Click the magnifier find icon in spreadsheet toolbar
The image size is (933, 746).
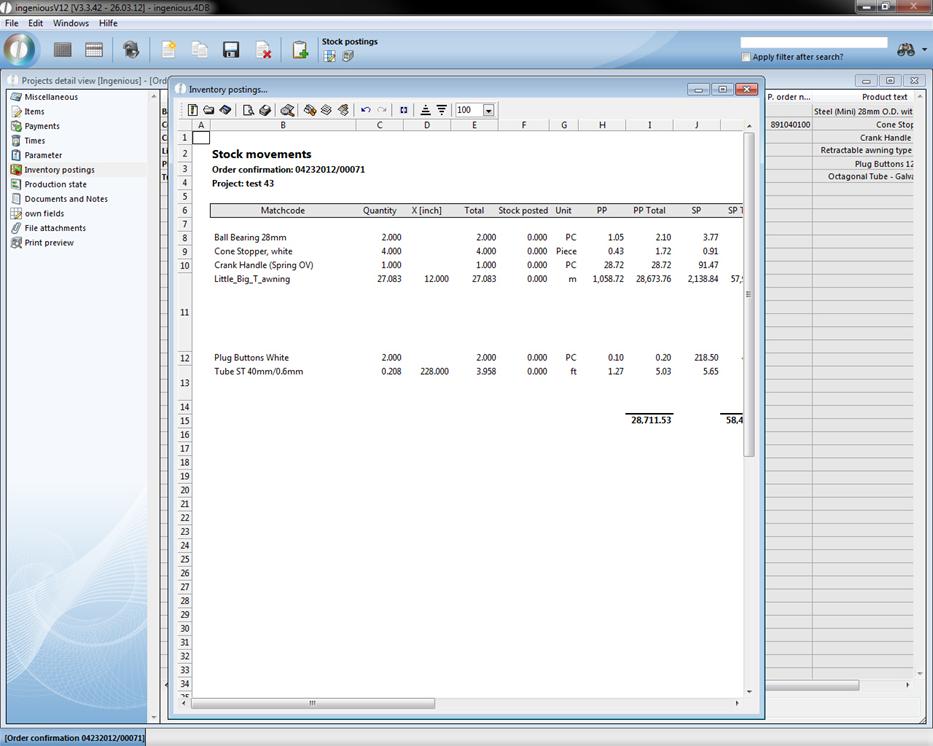click(x=287, y=110)
